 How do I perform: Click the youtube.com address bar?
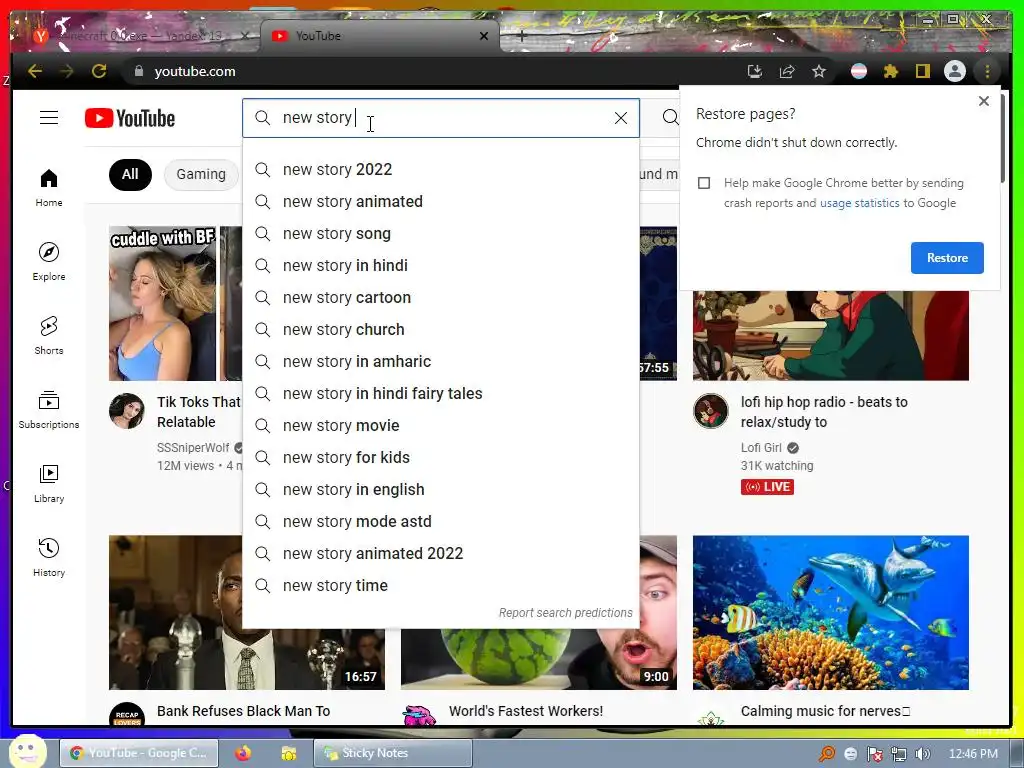point(431,71)
